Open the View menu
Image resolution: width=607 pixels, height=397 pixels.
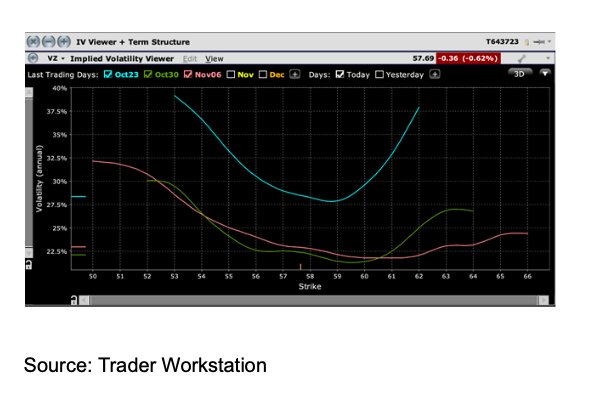click(x=214, y=59)
